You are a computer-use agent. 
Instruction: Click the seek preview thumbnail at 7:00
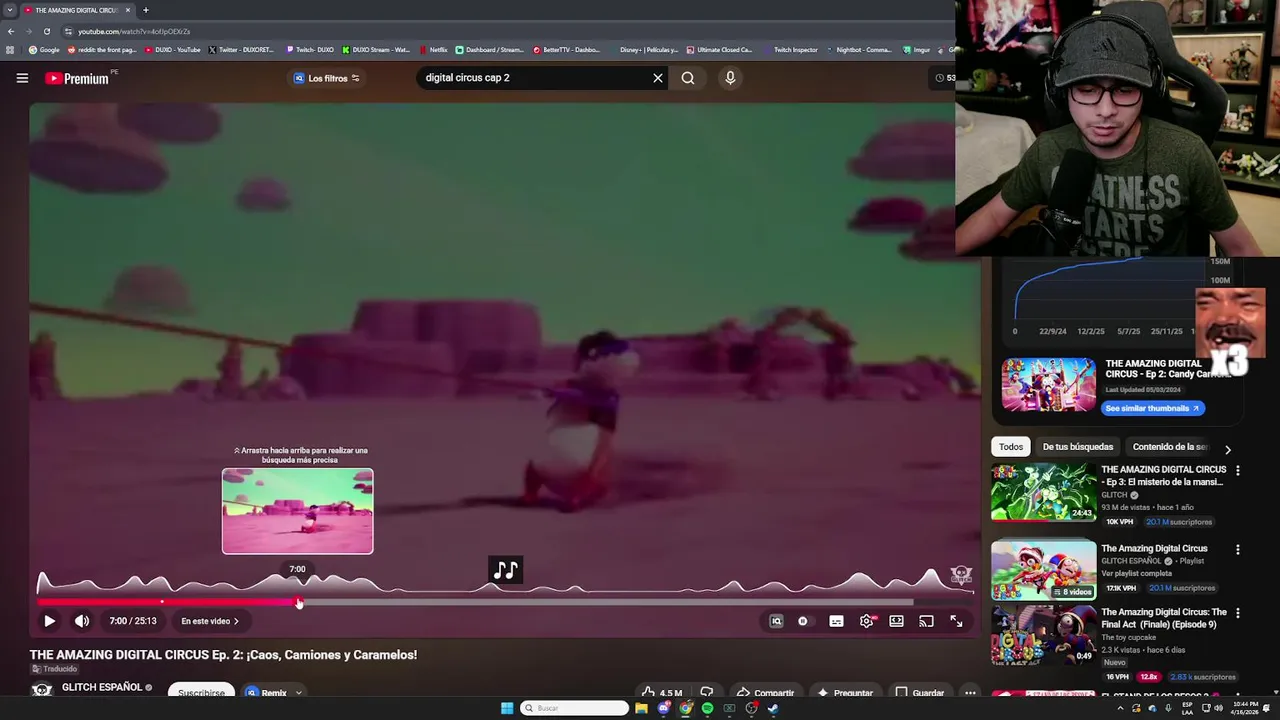298,511
